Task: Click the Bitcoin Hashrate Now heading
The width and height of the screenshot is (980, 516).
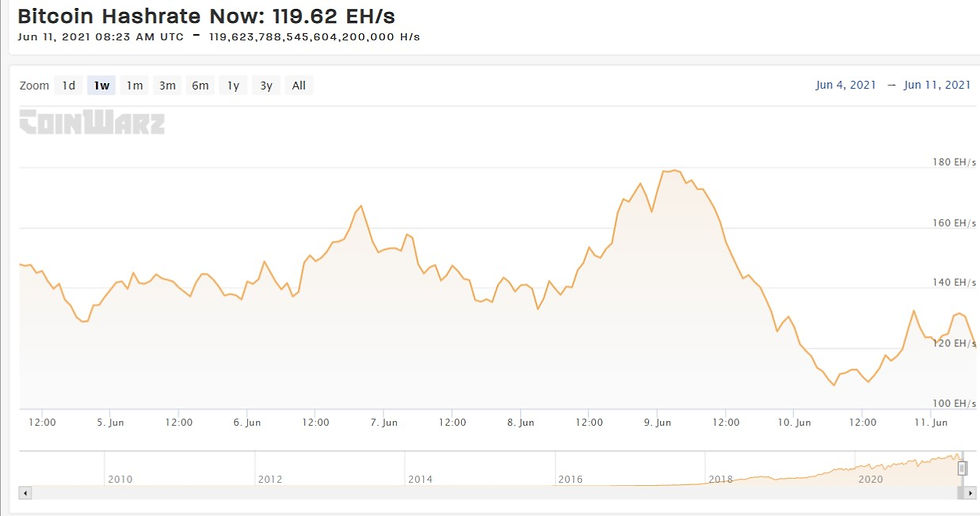Action: click(x=206, y=16)
